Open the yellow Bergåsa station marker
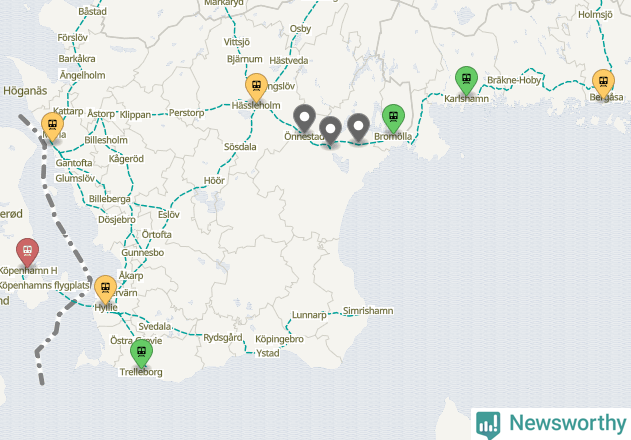631x440 pixels. (x=603, y=84)
